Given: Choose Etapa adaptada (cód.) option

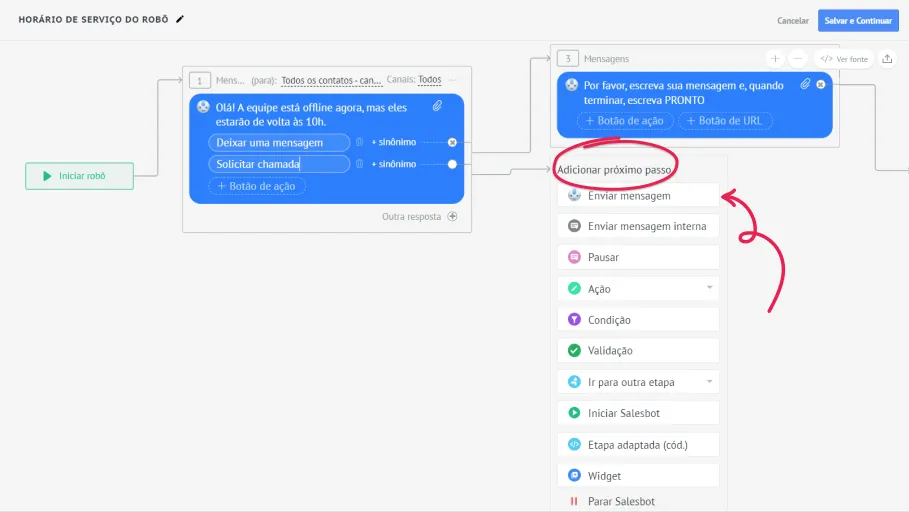Looking at the screenshot, I should (638, 445).
